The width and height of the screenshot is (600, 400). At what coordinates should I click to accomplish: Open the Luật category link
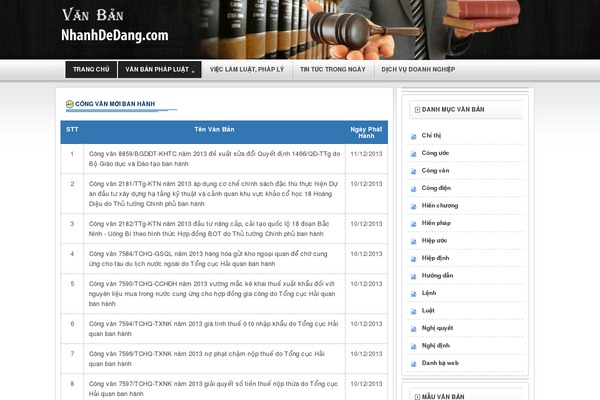click(x=428, y=310)
